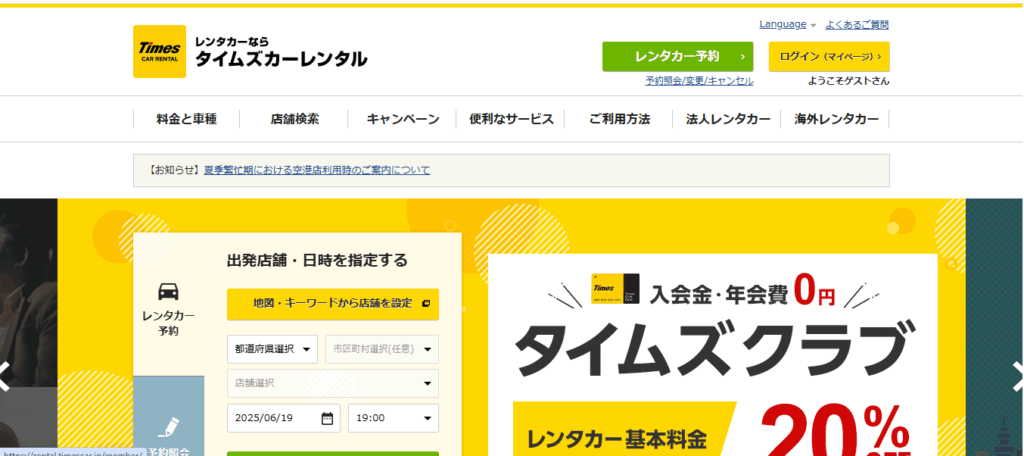Click the ようこそゲストさん greeting text
1024x456 pixels.
tap(848, 81)
